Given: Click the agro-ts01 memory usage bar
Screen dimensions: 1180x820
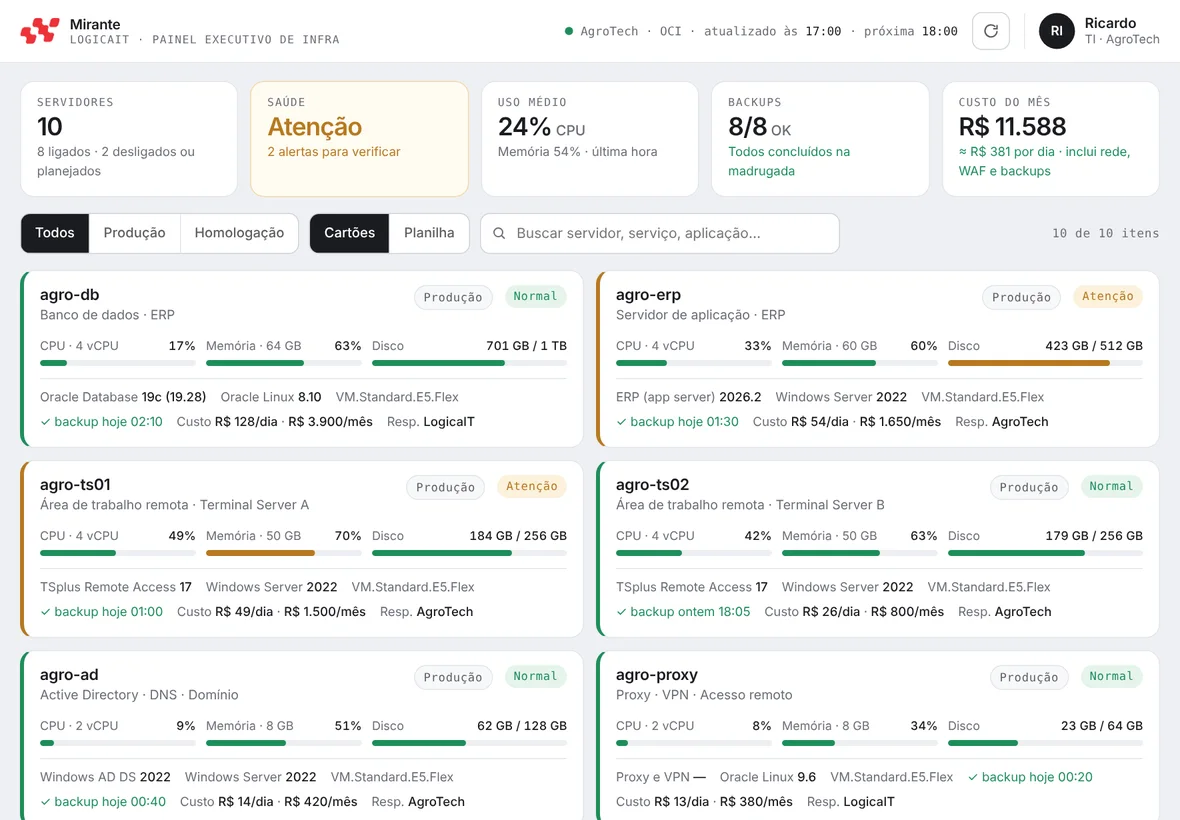Looking at the screenshot, I should tap(284, 554).
